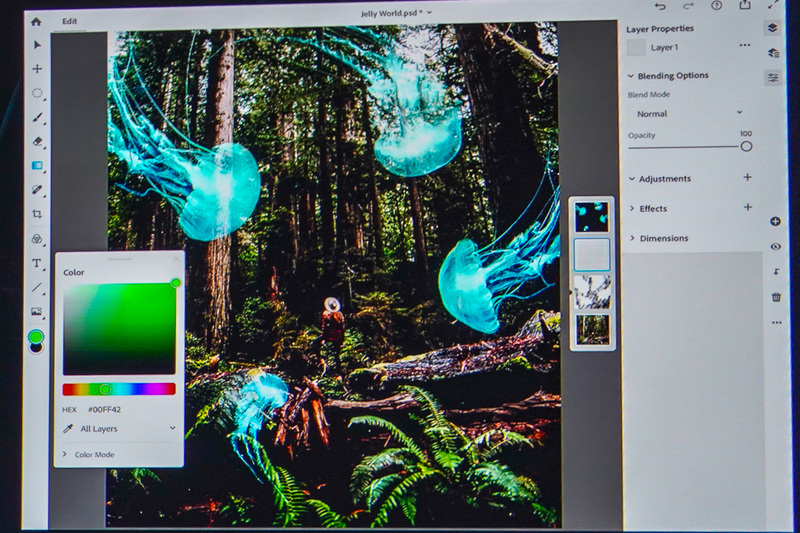The height and width of the screenshot is (533, 800).
Task: Select the Place Image tool
Action: pos(36,311)
